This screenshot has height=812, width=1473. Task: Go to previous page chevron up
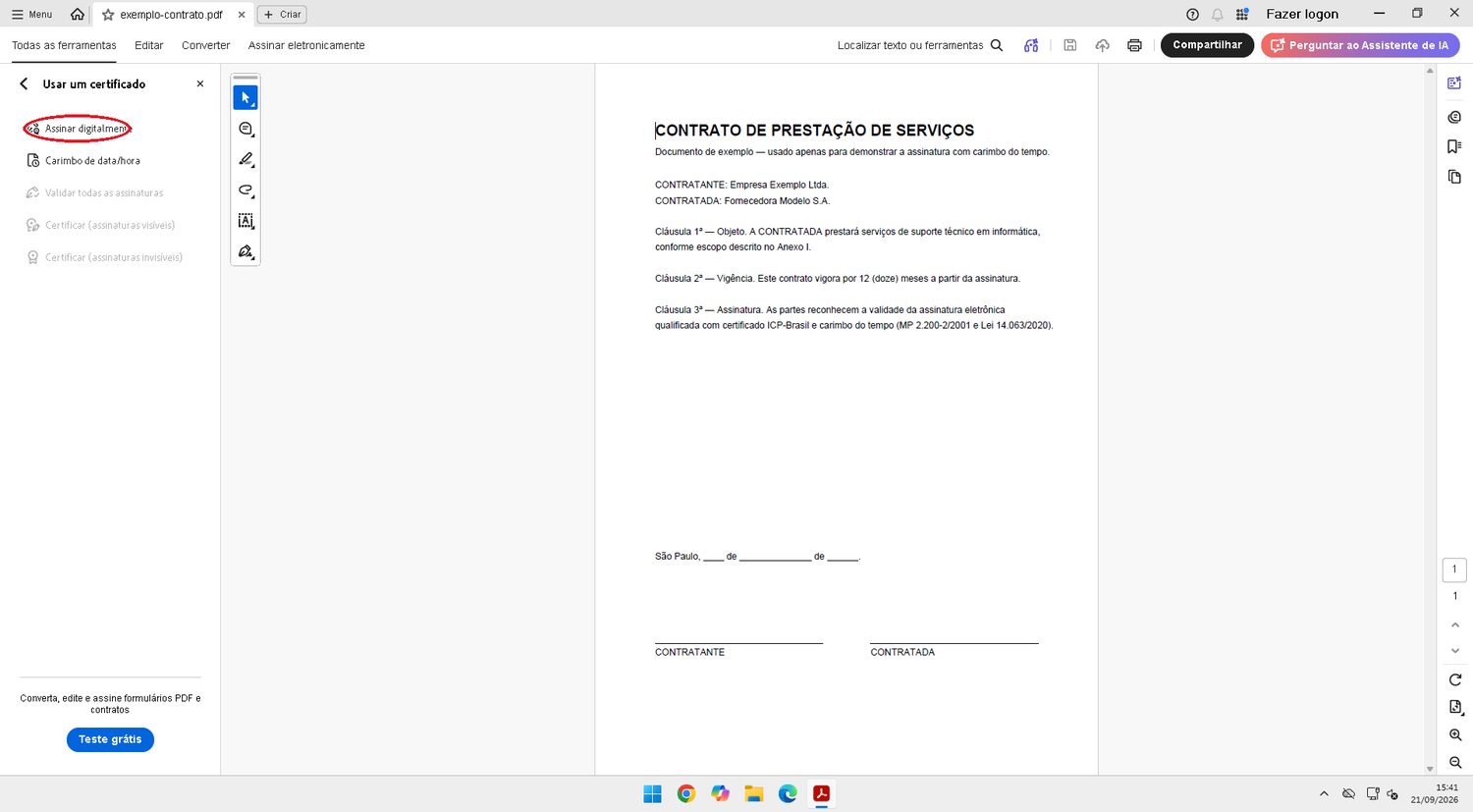1455,624
